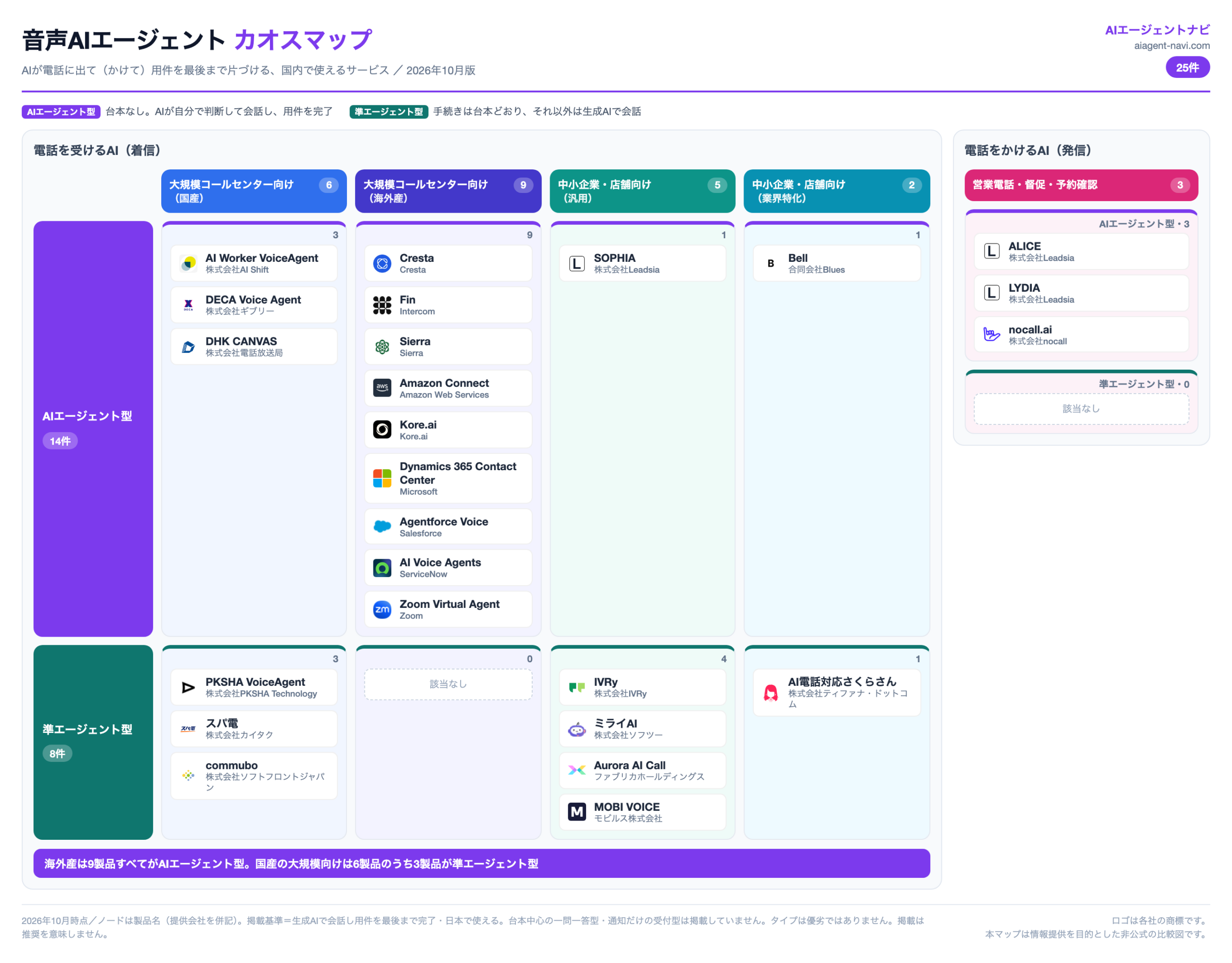The height and width of the screenshot is (963, 1232).
Task: Click the AIエージェント型 14件 row label
Action: (93, 429)
